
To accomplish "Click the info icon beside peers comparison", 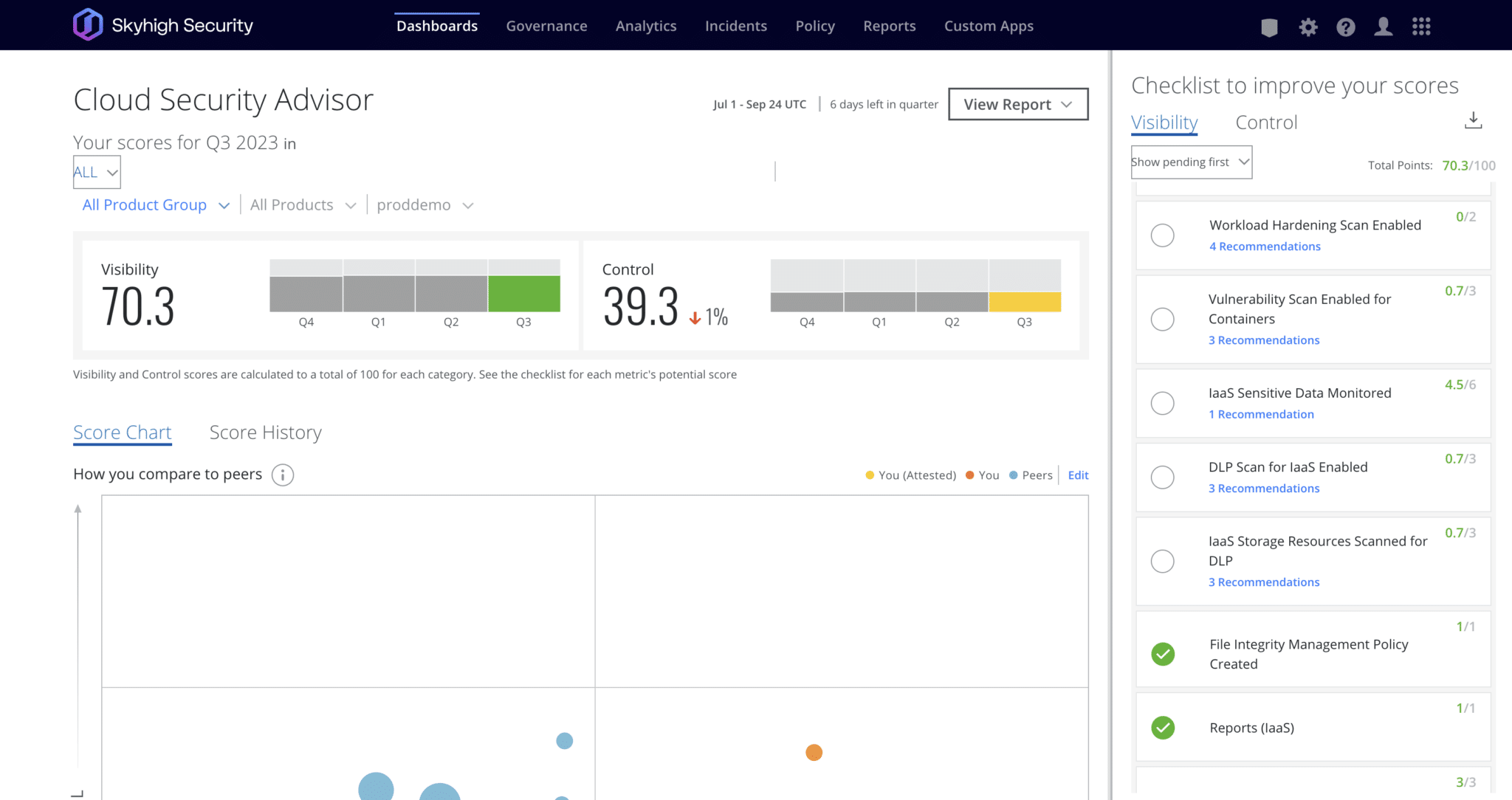I will (x=282, y=475).
